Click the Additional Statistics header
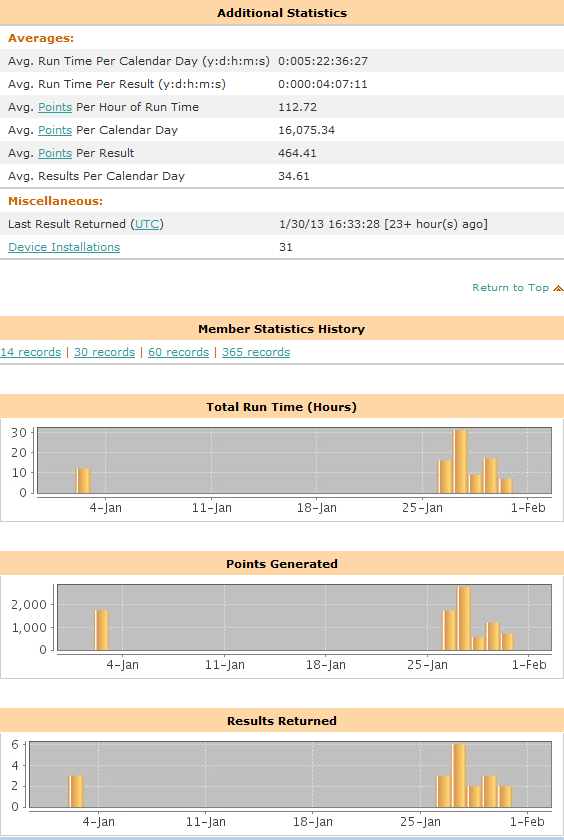 click(x=282, y=13)
